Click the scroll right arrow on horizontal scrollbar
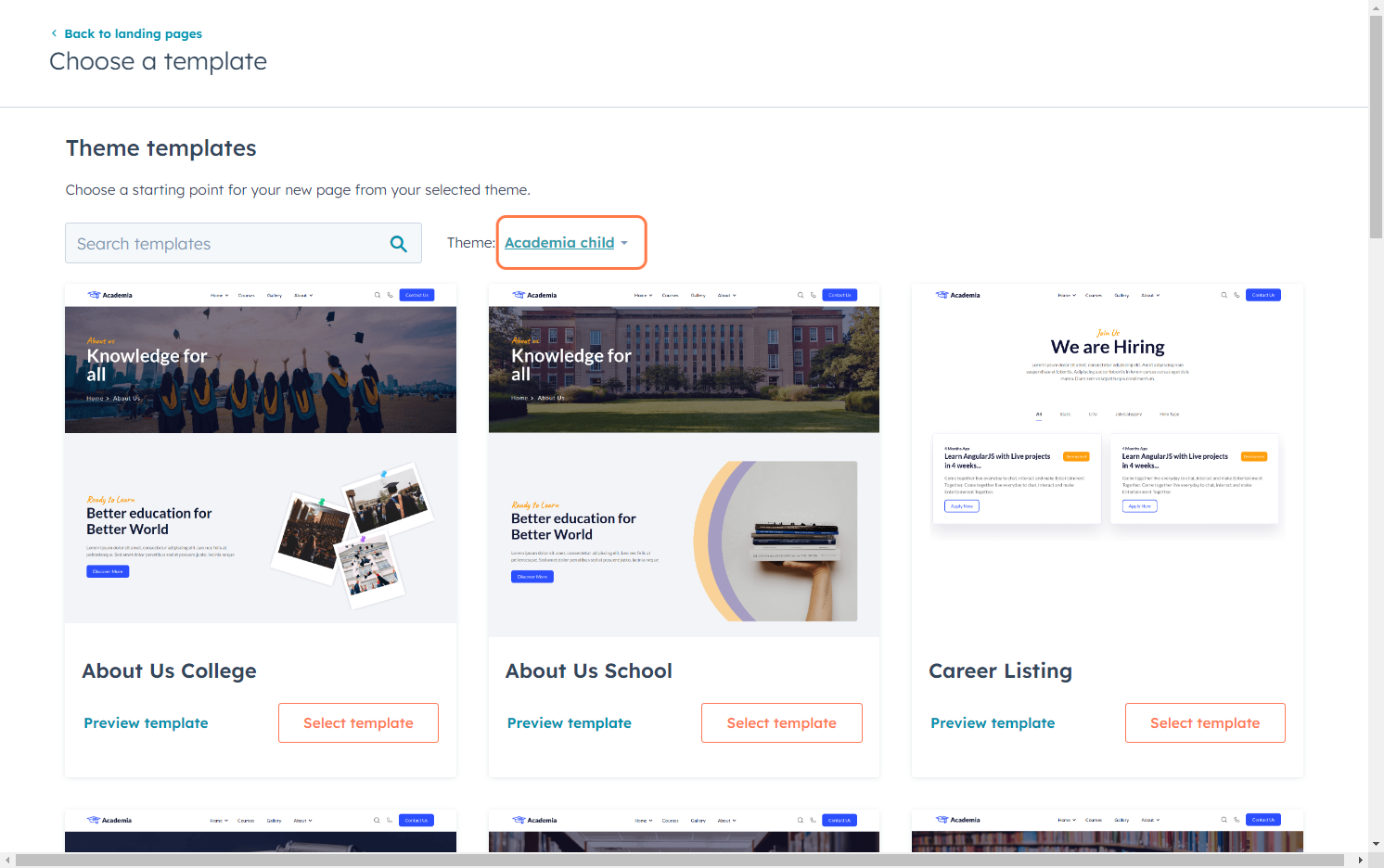This screenshot has height=868, width=1384. pyautogui.click(x=1361, y=860)
